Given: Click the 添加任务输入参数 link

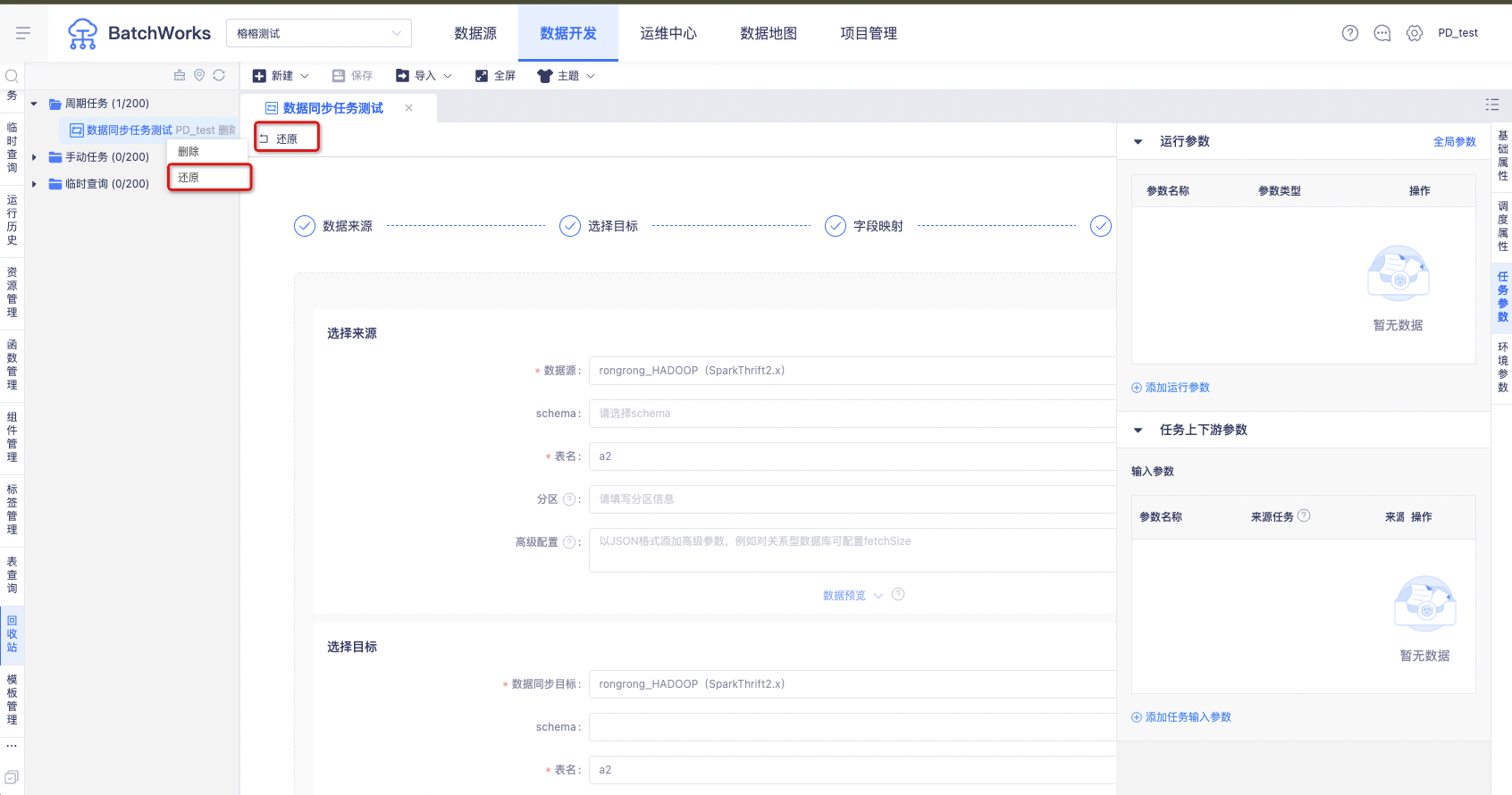Looking at the screenshot, I should tap(1181, 717).
